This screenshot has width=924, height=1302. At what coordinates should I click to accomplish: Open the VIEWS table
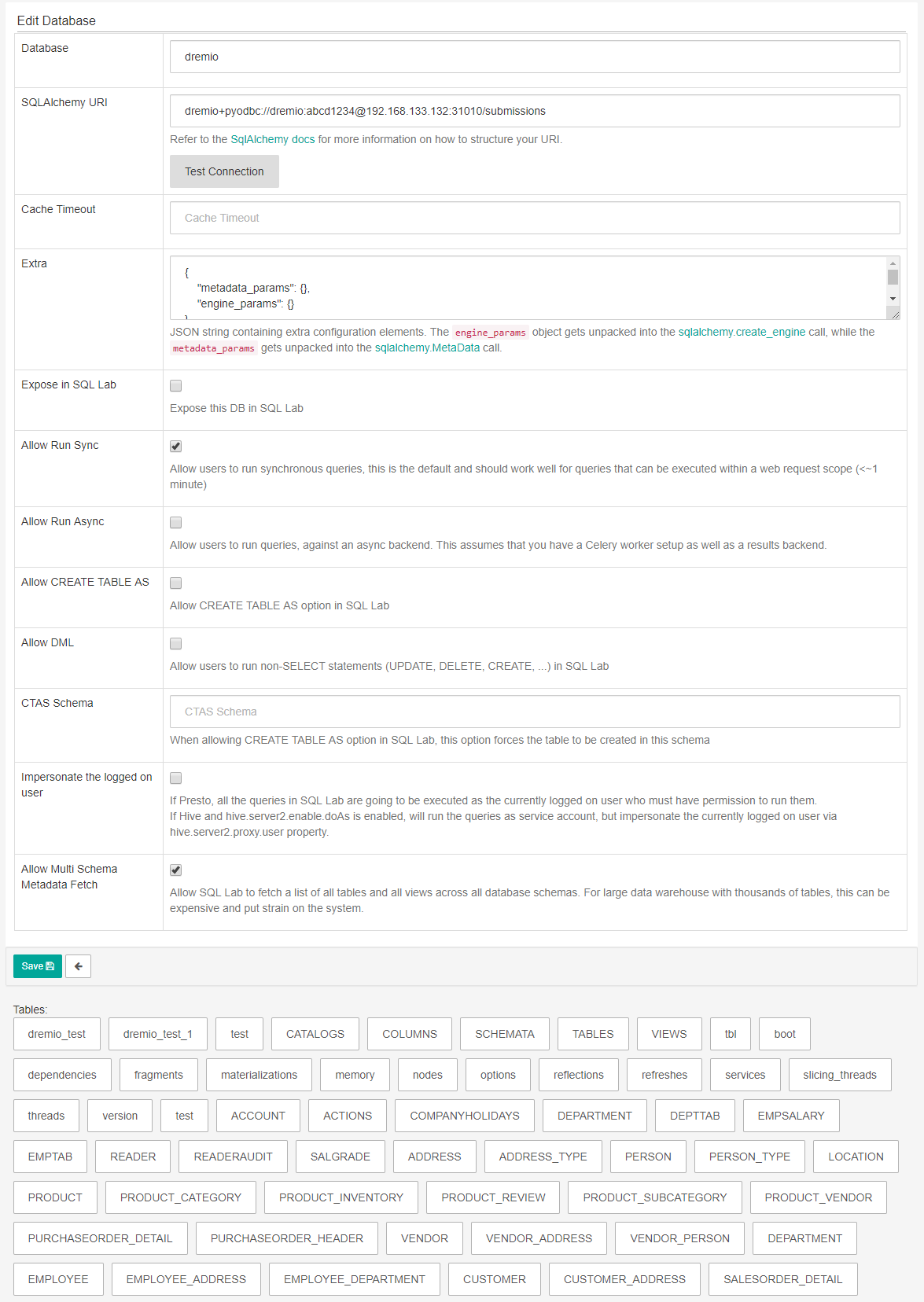669,1034
